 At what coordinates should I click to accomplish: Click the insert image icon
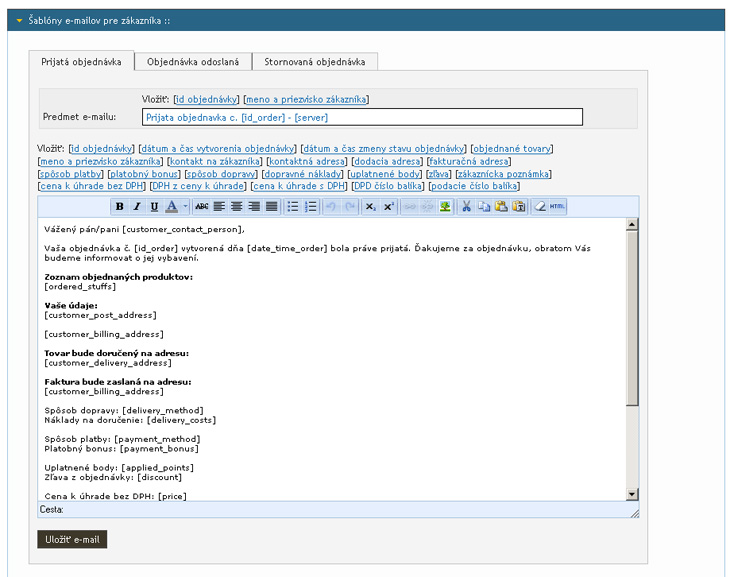(x=444, y=207)
